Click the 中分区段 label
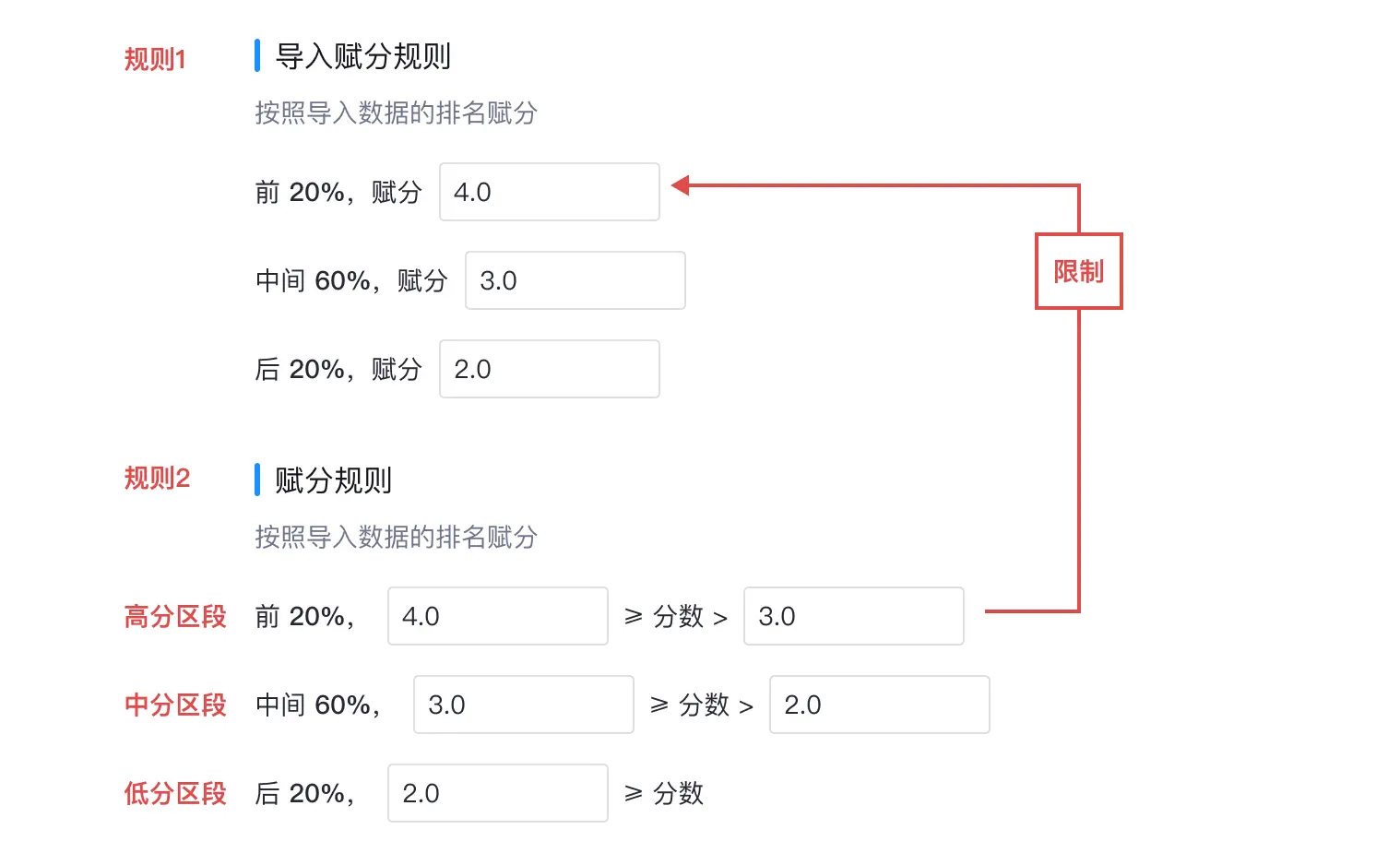This screenshot has height=865, width=1400. click(175, 705)
